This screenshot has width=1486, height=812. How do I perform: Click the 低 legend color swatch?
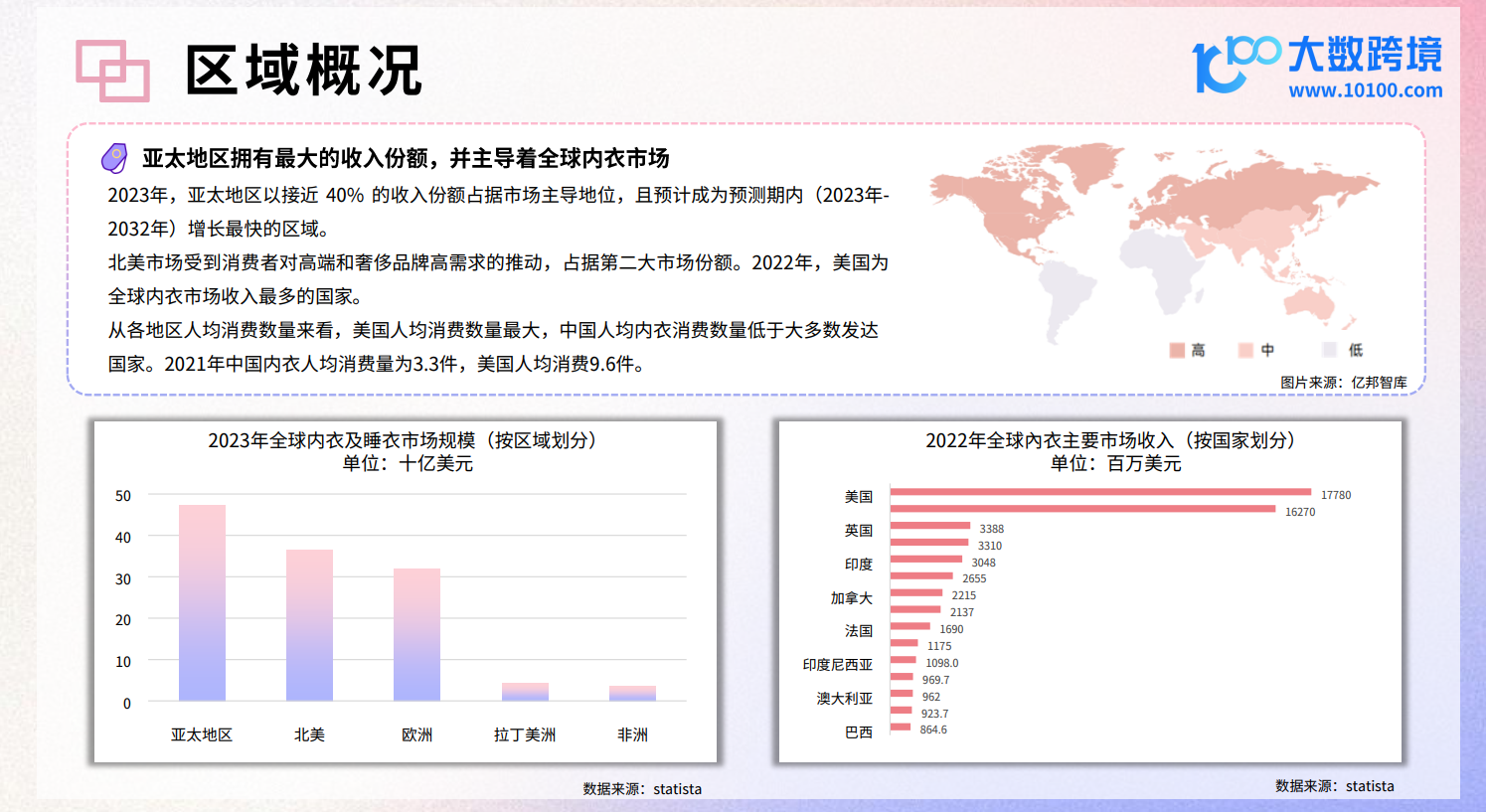(x=1330, y=350)
